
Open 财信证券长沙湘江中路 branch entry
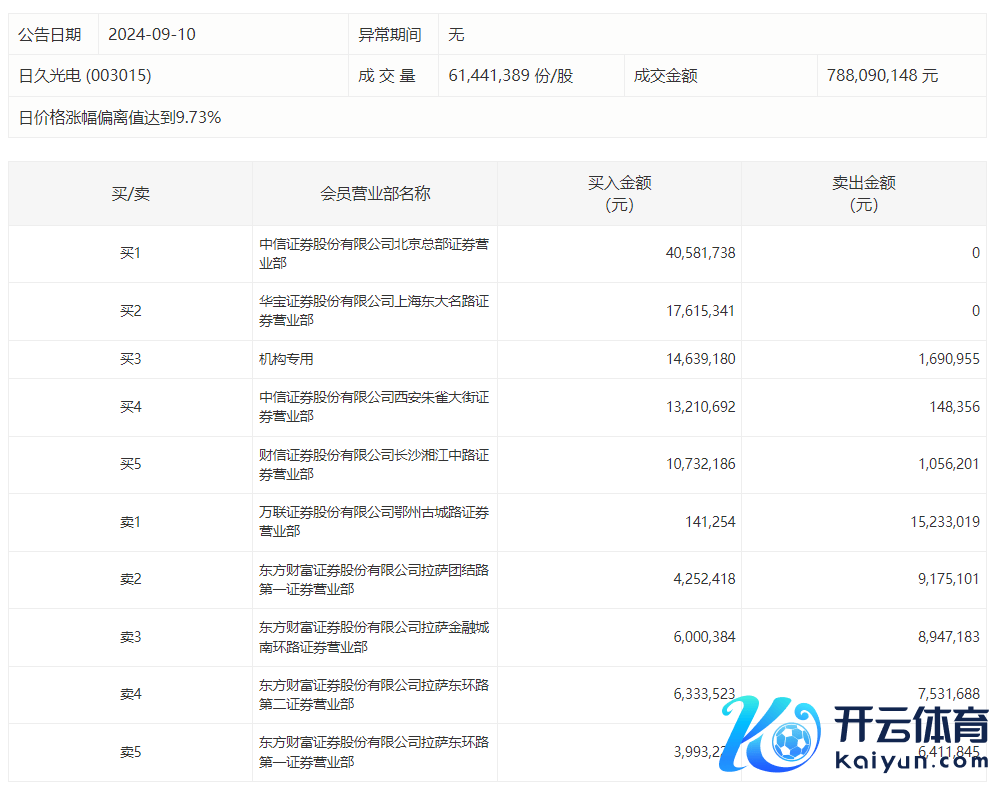pyautogui.click(x=374, y=464)
